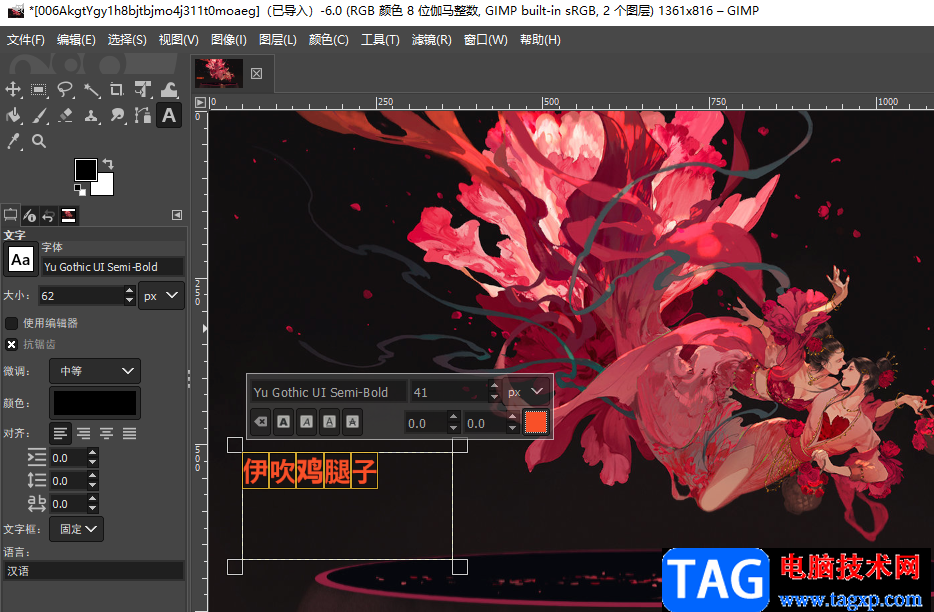Toggle underline in on-canvas text editor
Image resolution: width=934 pixels, height=612 pixels.
tap(329, 422)
